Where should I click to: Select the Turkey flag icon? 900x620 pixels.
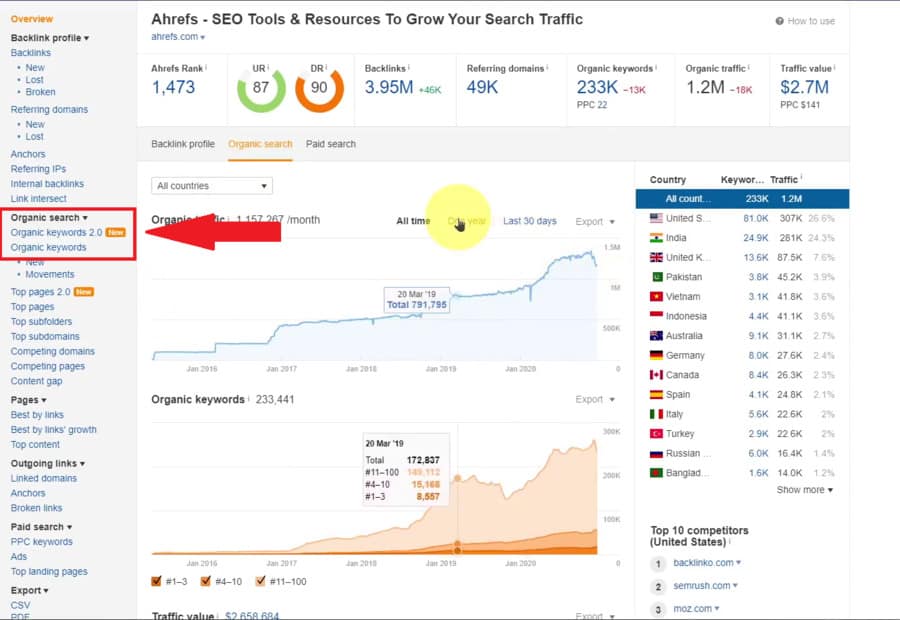coord(656,433)
